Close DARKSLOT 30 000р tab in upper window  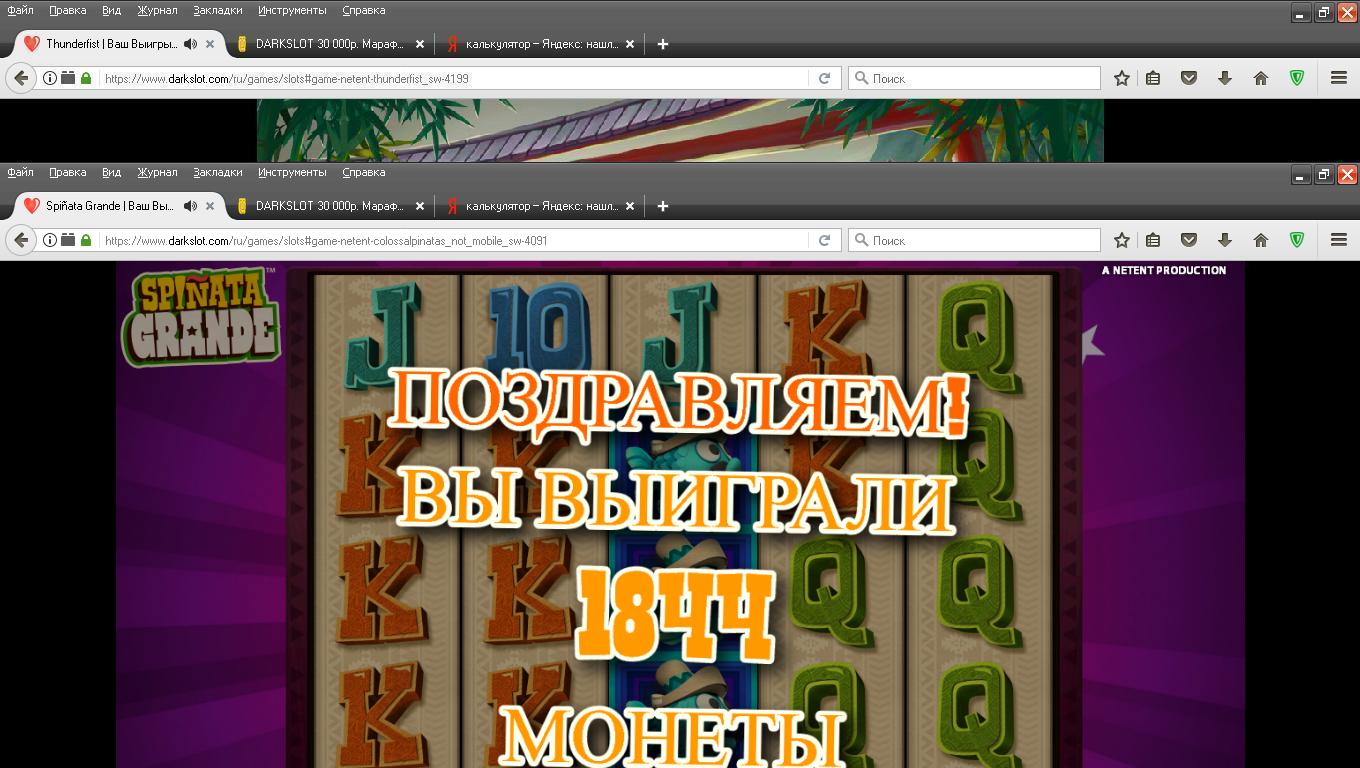click(x=420, y=44)
